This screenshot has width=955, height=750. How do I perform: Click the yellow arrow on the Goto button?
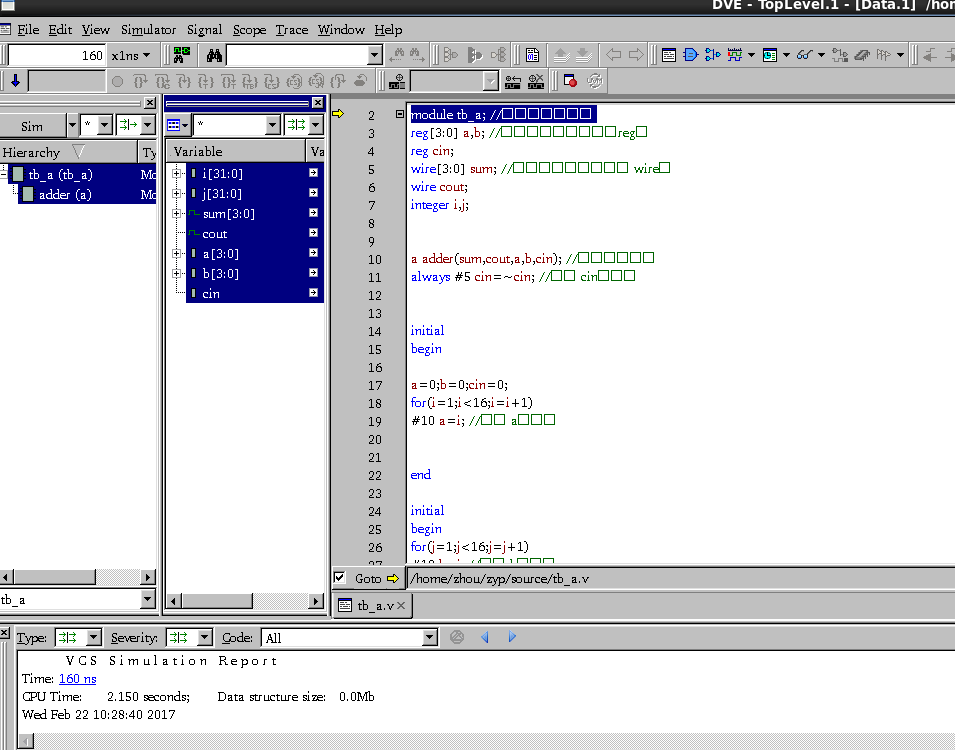393,578
